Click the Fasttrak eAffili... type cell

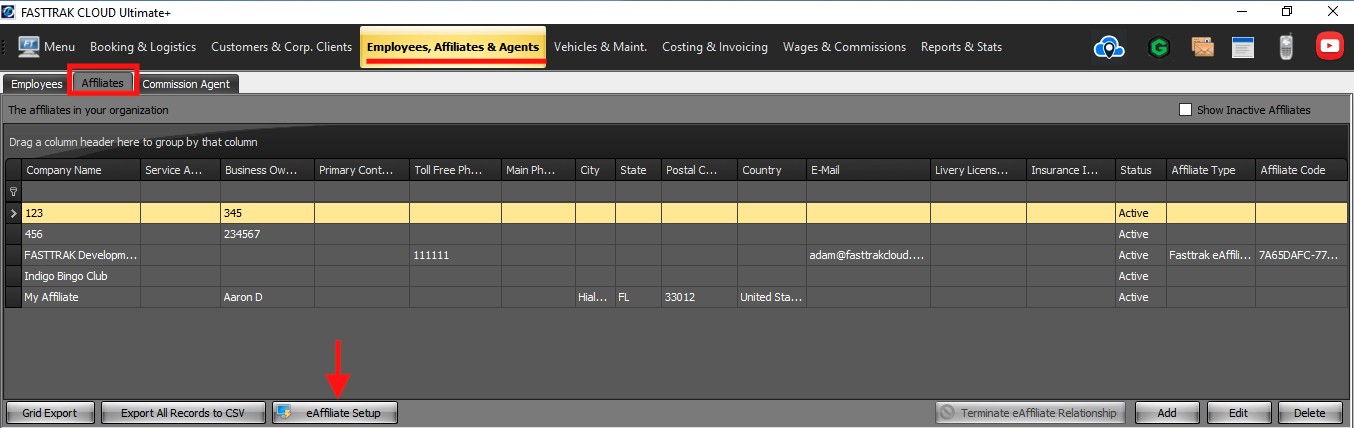1210,255
